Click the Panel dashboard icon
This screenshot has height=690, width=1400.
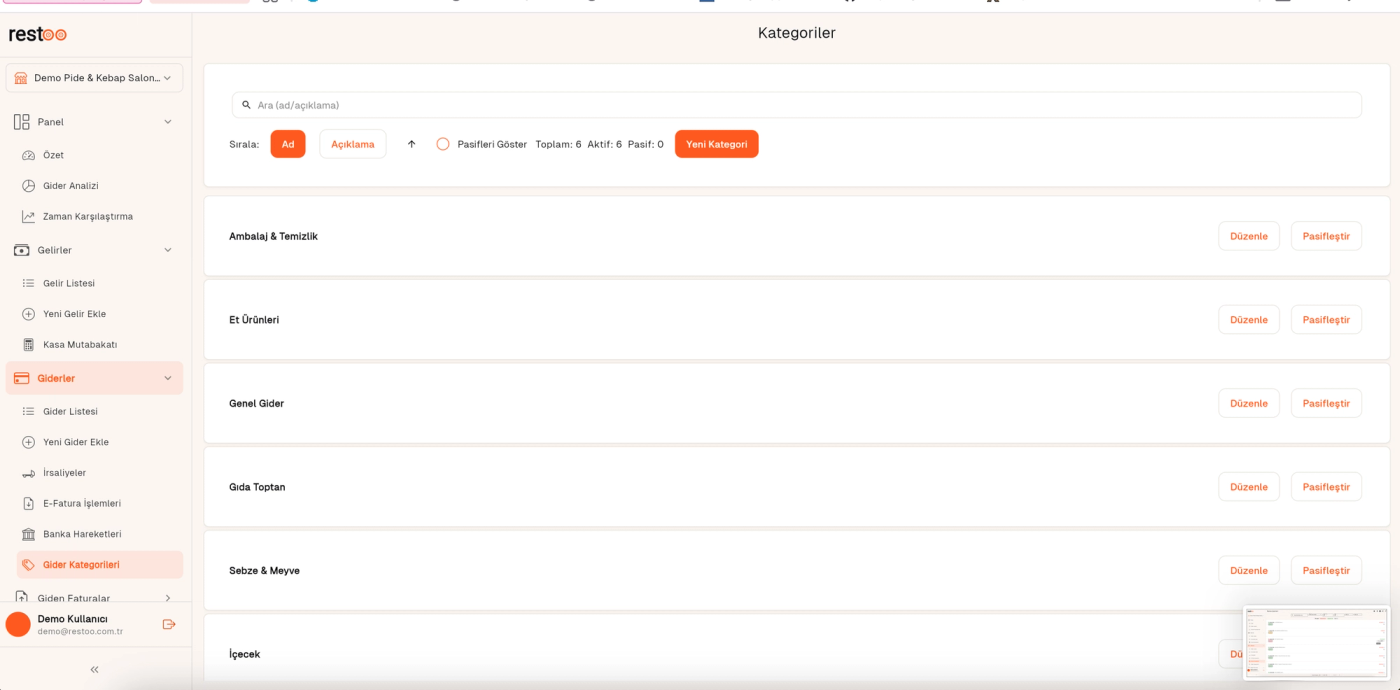click(x=21, y=122)
